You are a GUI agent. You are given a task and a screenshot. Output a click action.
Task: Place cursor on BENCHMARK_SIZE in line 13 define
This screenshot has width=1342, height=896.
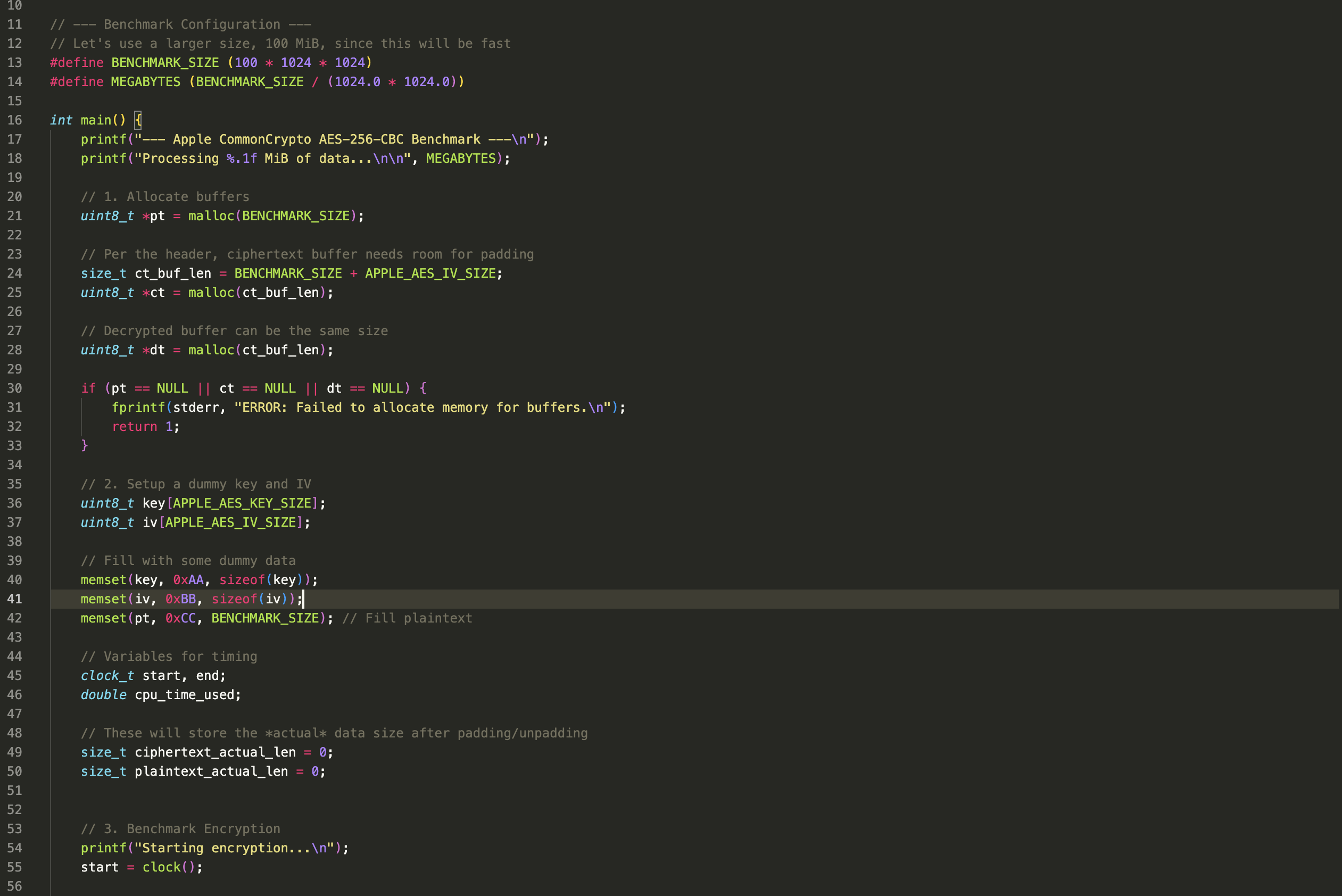coord(164,62)
